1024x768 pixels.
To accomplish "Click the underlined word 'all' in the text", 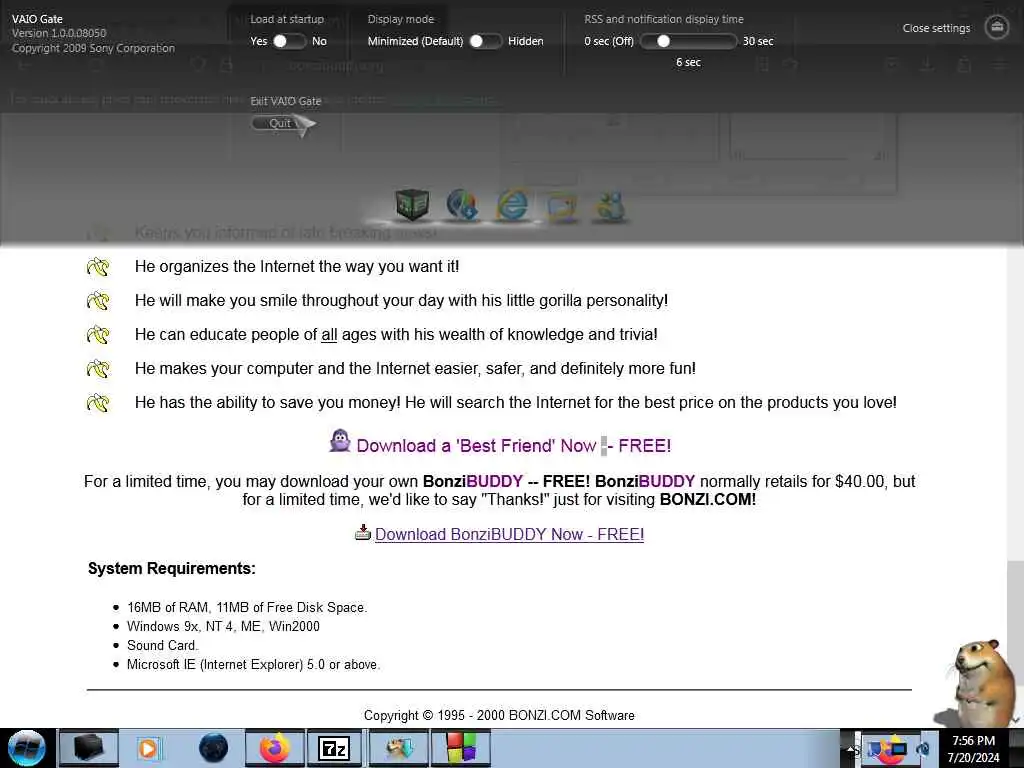I will tap(329, 334).
